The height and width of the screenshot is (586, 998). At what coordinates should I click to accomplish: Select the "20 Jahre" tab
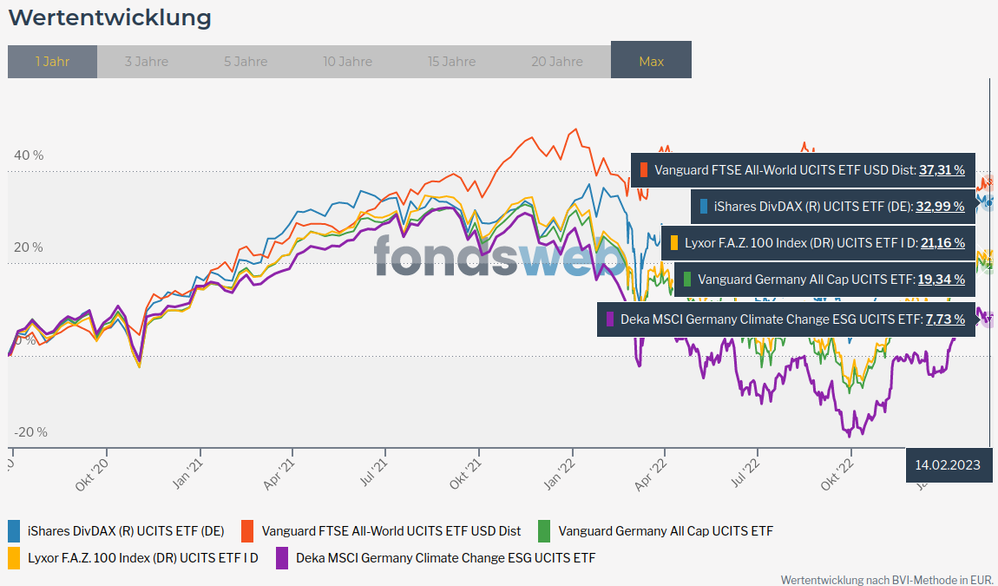(x=557, y=61)
